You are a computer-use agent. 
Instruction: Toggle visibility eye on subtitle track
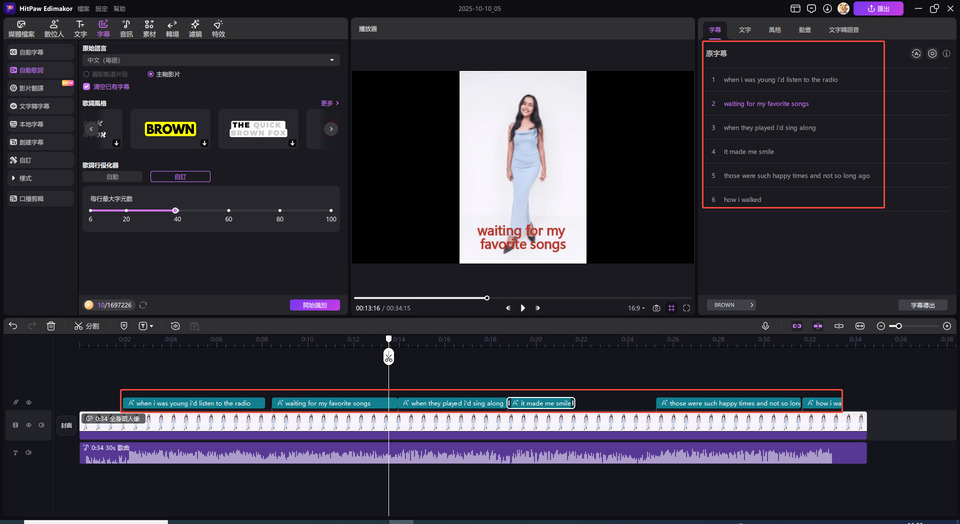[x=28, y=402]
